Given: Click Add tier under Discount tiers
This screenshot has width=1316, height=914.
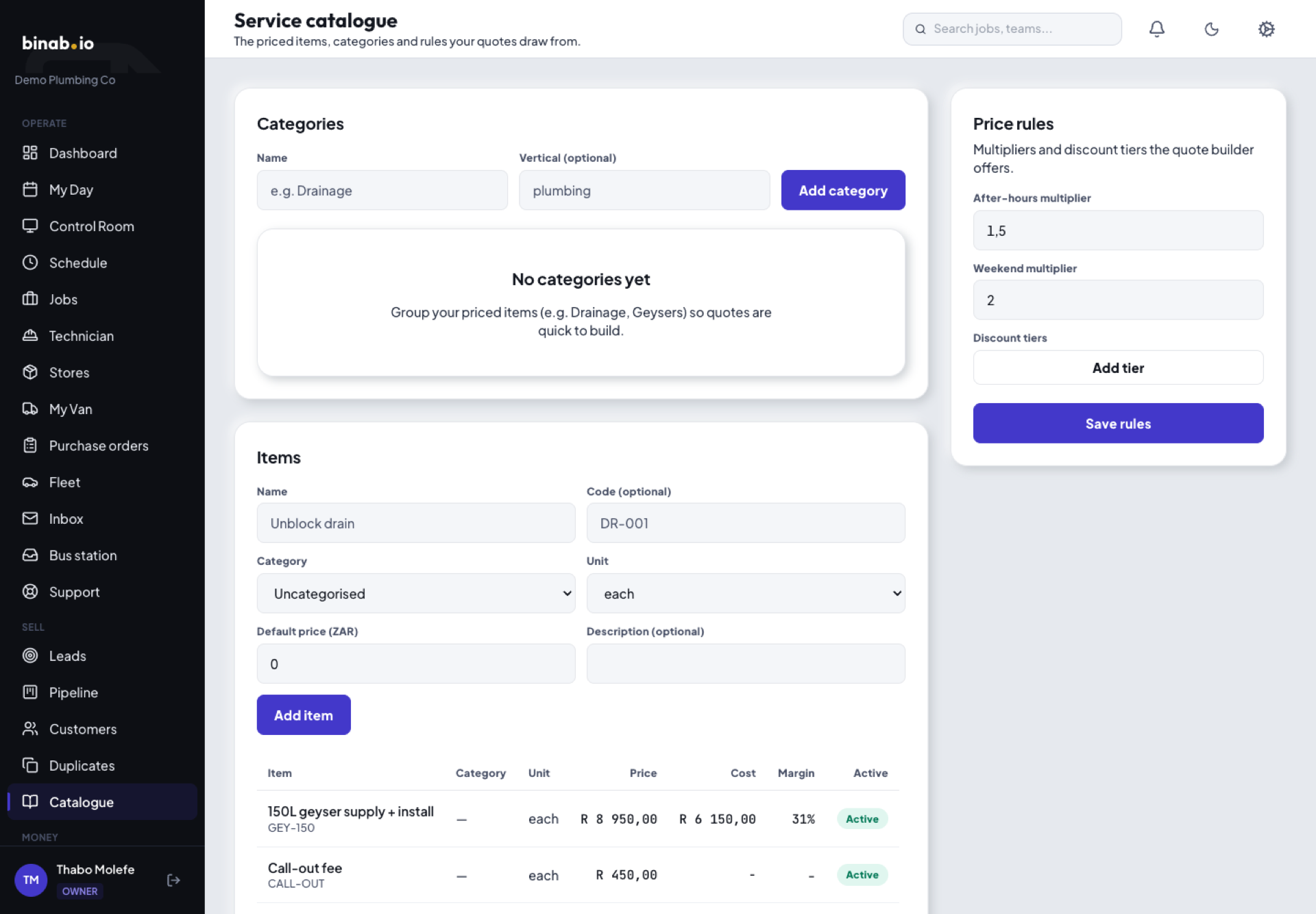Looking at the screenshot, I should pos(1118,368).
